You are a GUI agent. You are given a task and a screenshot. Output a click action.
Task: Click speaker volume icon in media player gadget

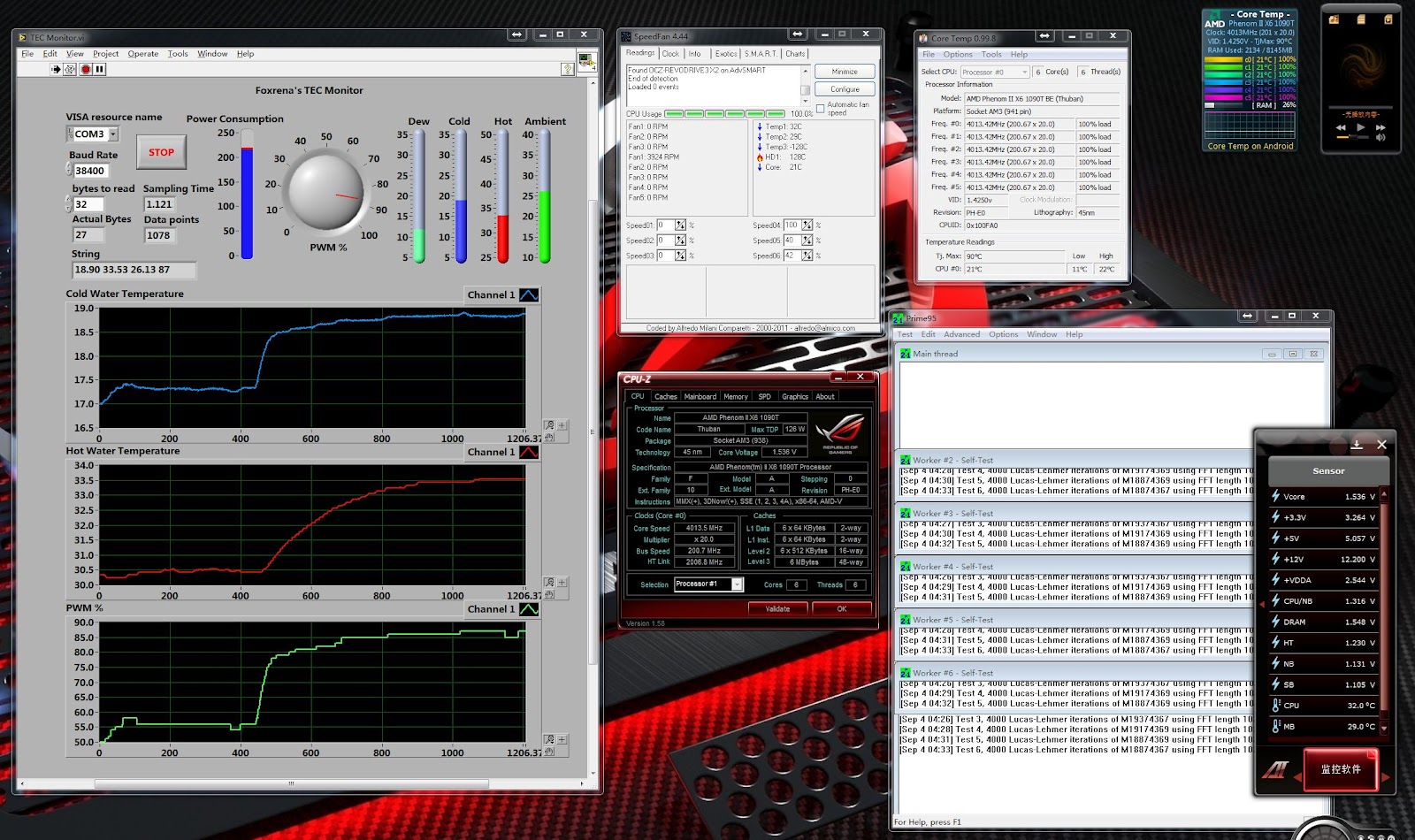pyautogui.click(x=1381, y=138)
